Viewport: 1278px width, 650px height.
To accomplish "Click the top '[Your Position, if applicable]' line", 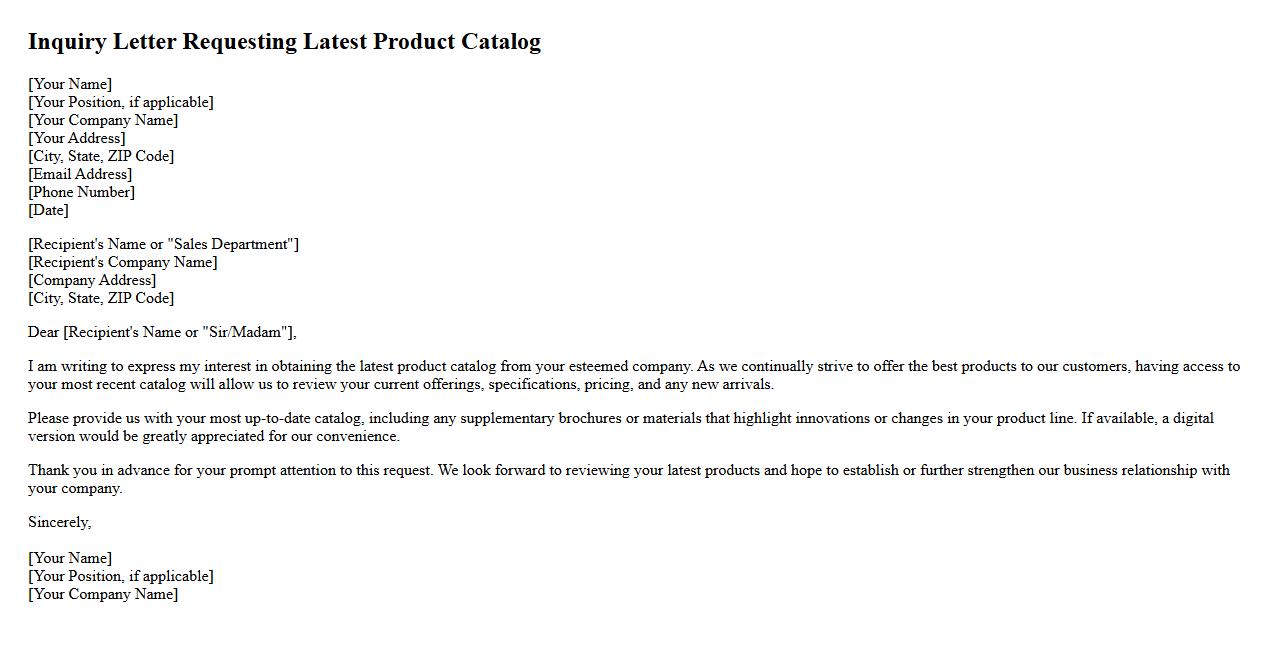I will [121, 102].
